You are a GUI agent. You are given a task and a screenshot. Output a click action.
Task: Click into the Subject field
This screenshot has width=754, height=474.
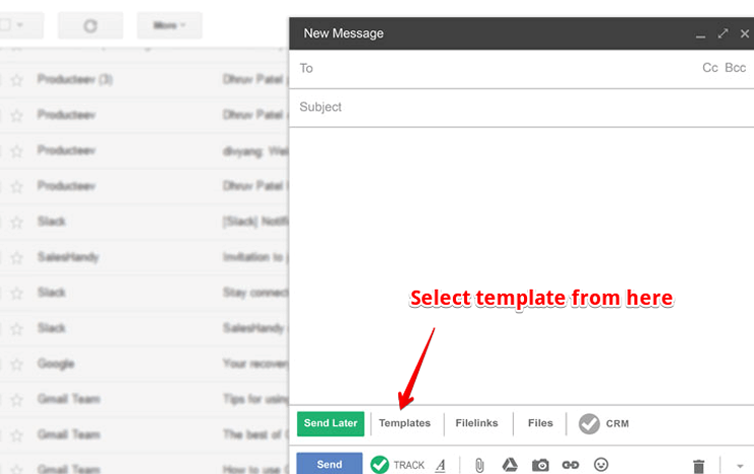click(522, 107)
